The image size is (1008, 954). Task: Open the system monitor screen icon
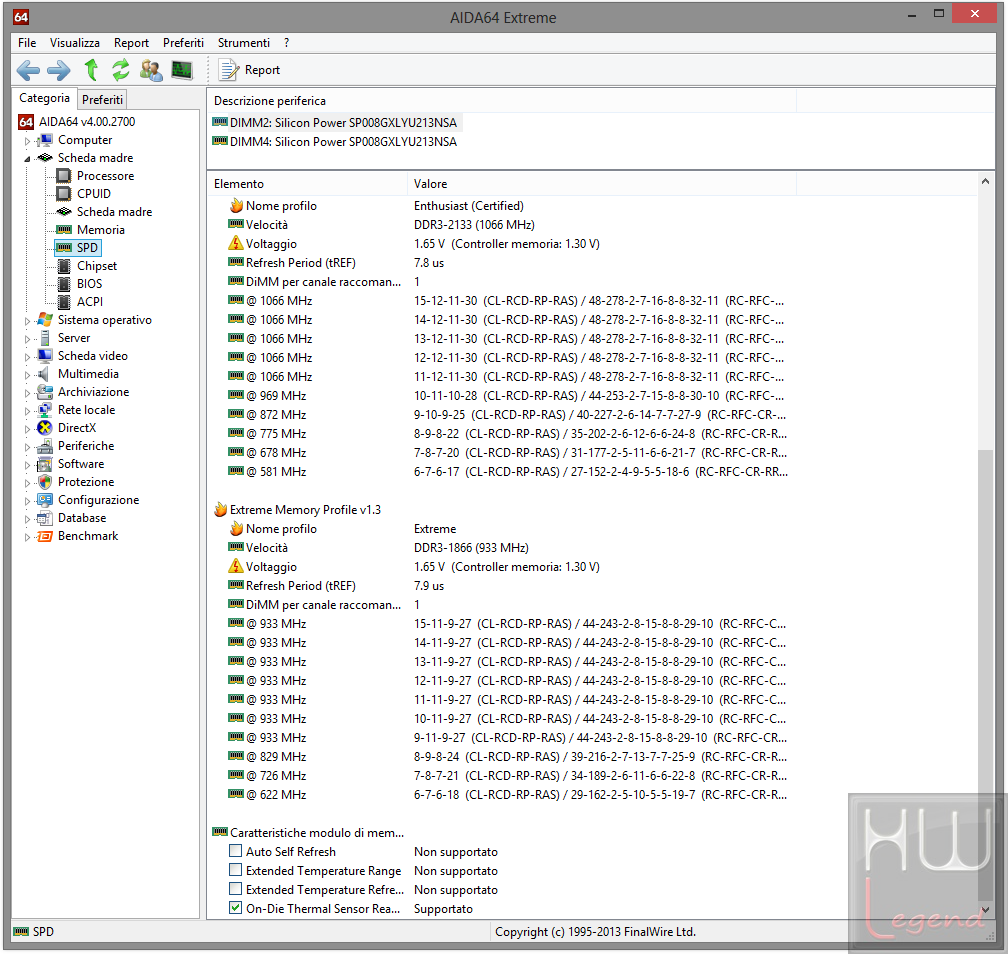(x=182, y=69)
